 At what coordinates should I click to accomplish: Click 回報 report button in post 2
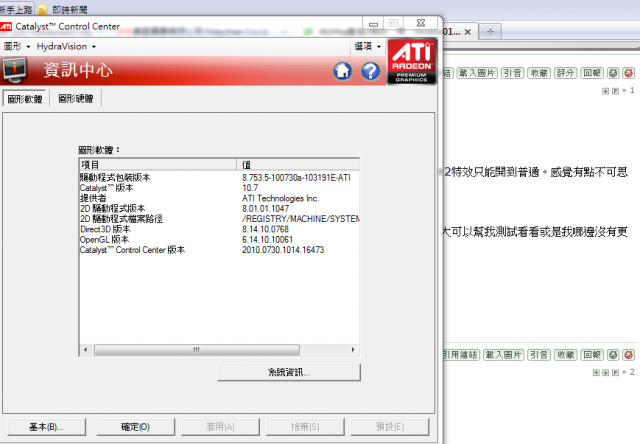pyautogui.click(x=592, y=355)
